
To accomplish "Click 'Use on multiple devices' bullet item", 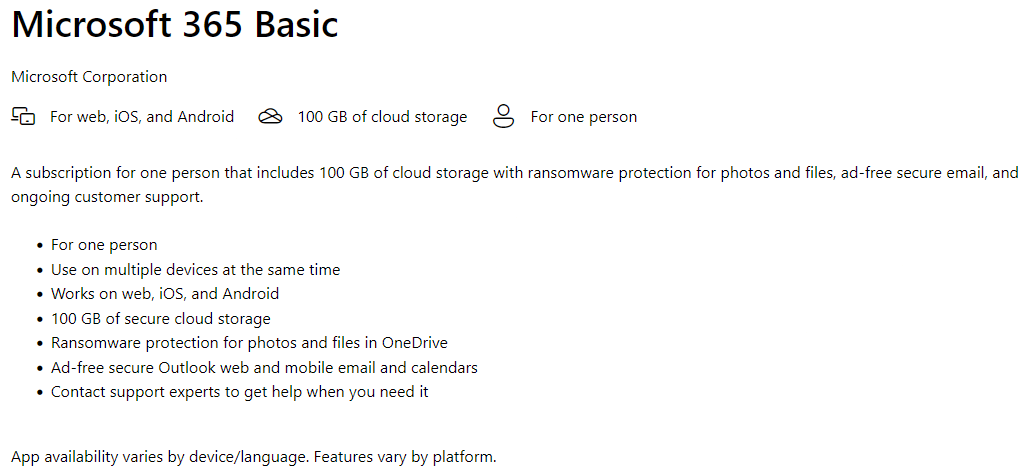I will pos(196,269).
